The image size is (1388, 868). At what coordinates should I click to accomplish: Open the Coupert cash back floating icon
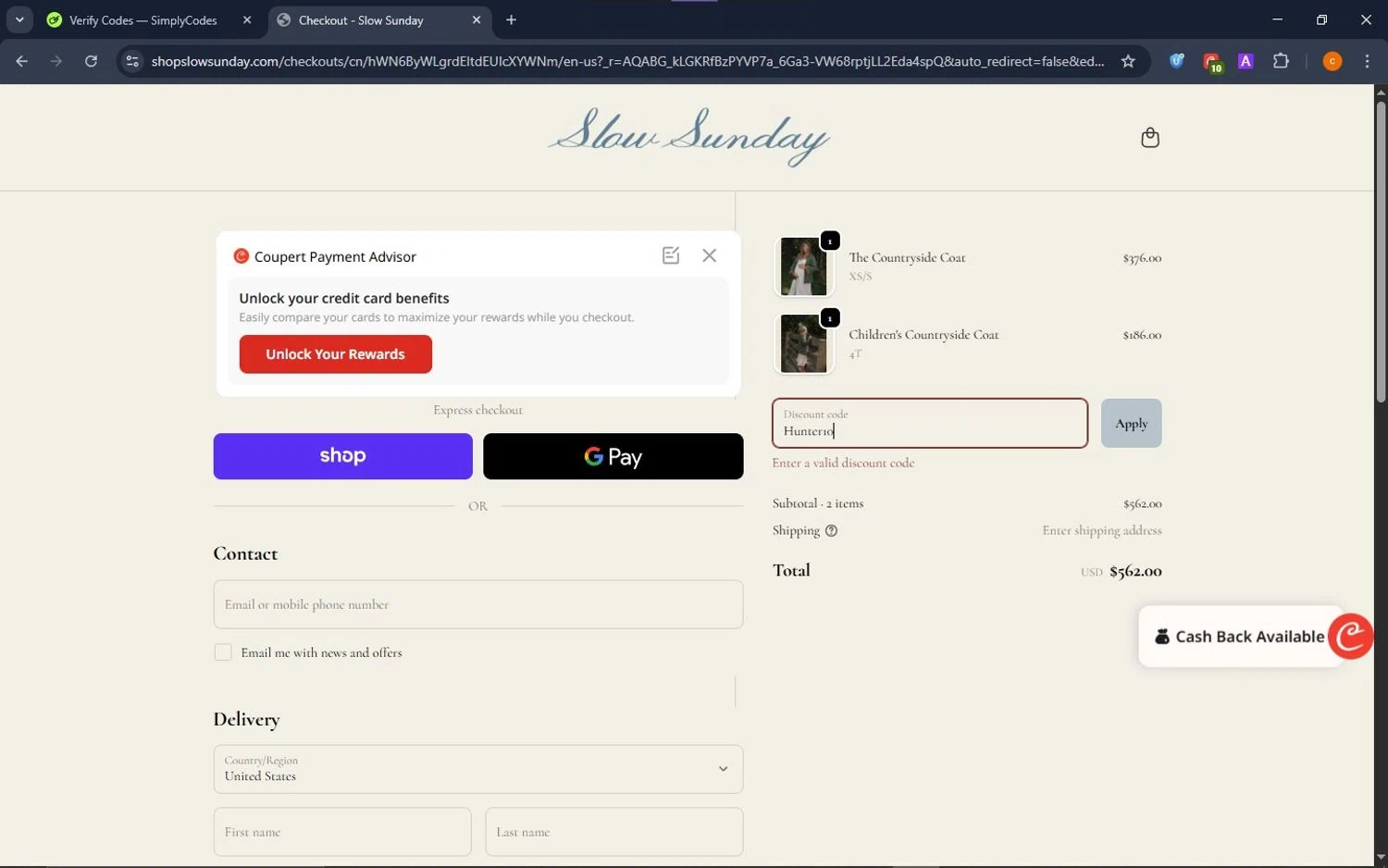point(1351,637)
